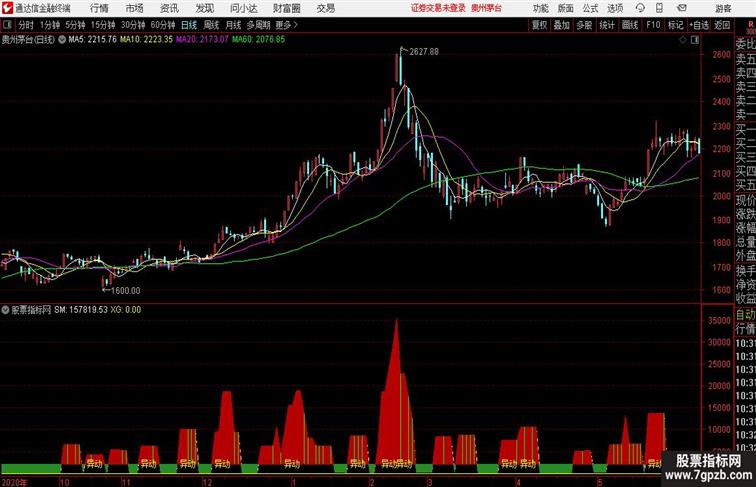
Task: Click the 35000 indicator axis label
Action: pos(719,320)
